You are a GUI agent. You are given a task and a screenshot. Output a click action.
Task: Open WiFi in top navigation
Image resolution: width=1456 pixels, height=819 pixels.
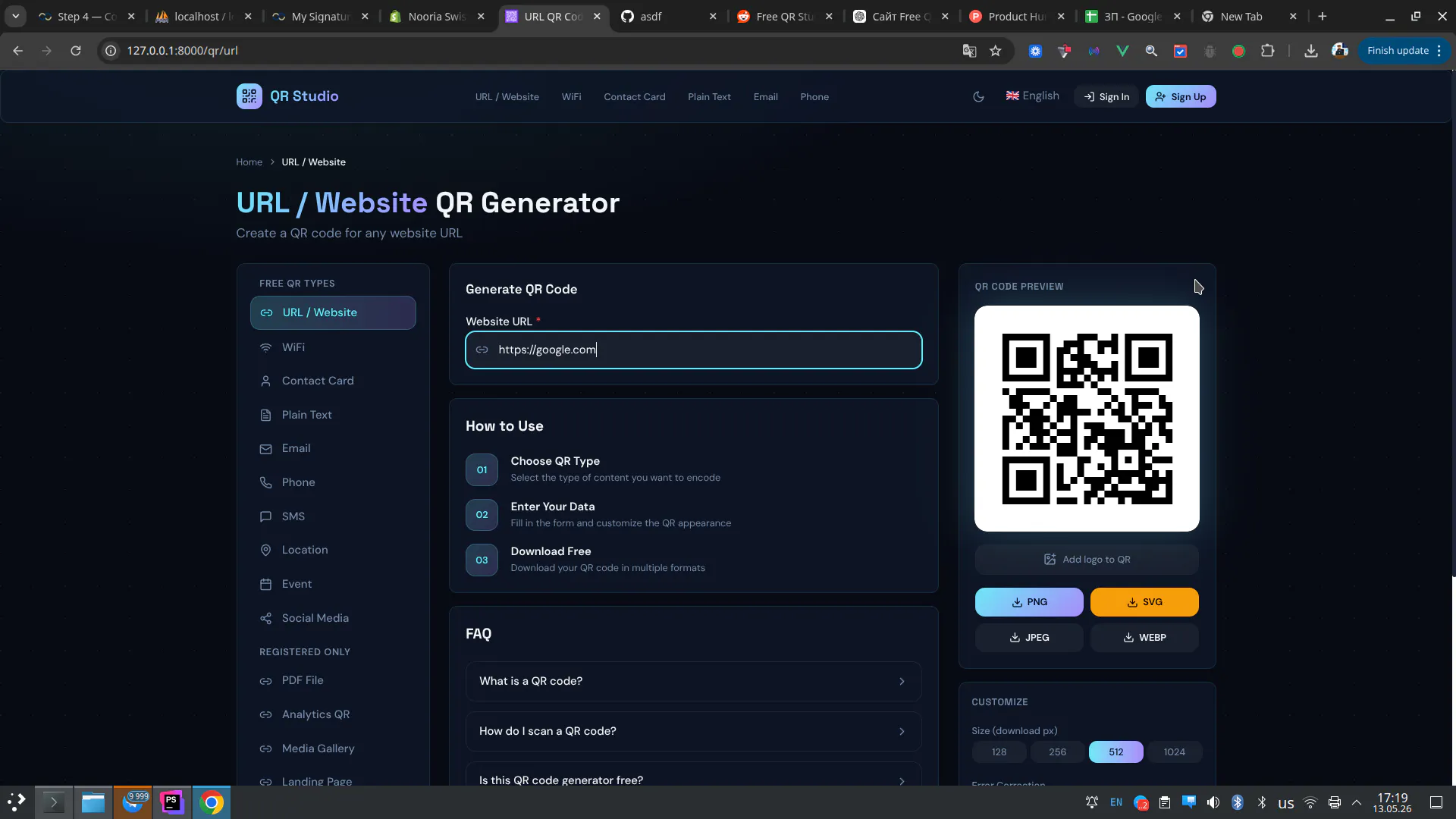[571, 97]
